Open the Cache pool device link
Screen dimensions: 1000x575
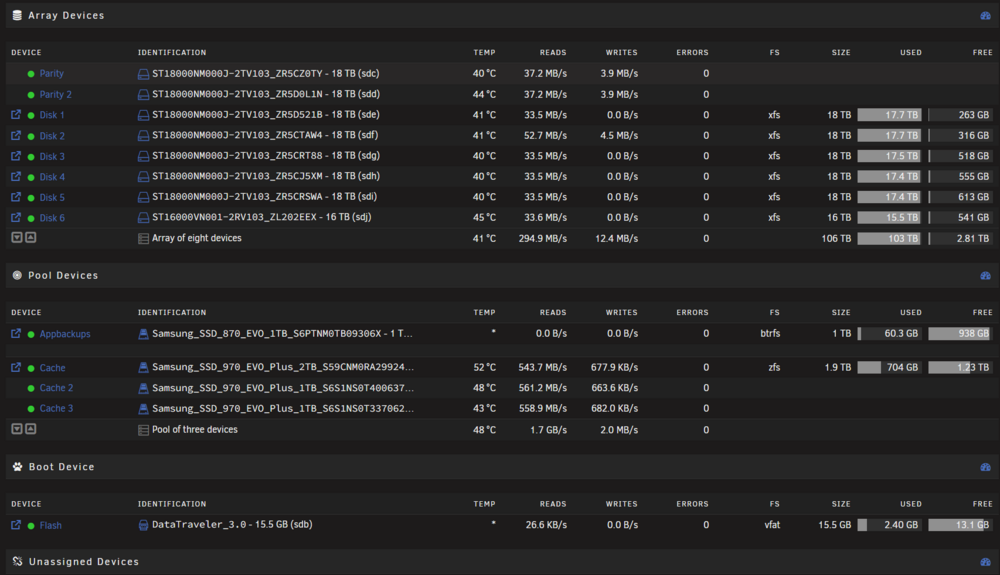tap(52, 368)
